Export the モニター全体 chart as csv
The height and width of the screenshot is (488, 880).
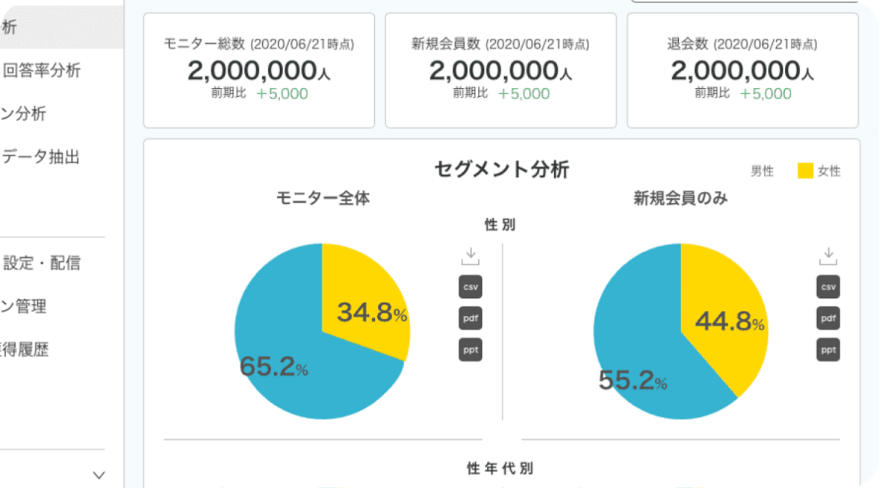(470, 287)
